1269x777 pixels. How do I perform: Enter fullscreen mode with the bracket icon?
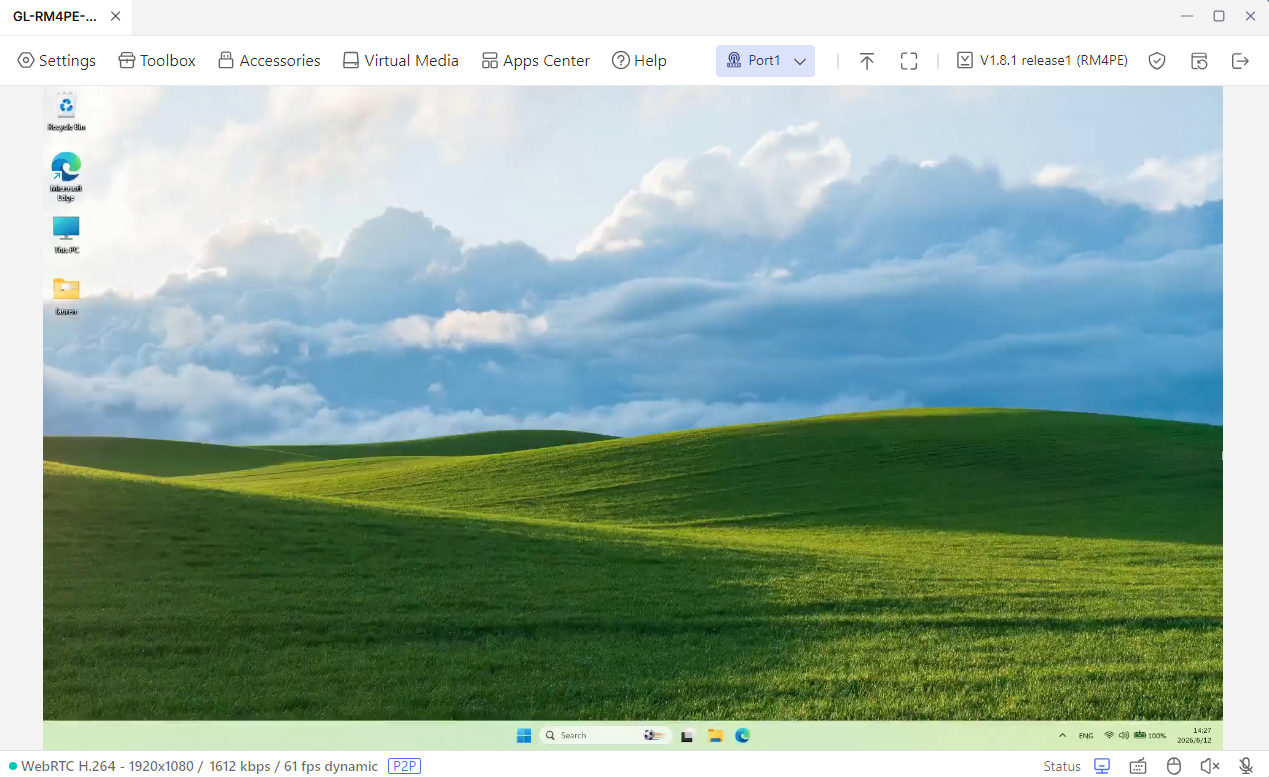(x=909, y=61)
